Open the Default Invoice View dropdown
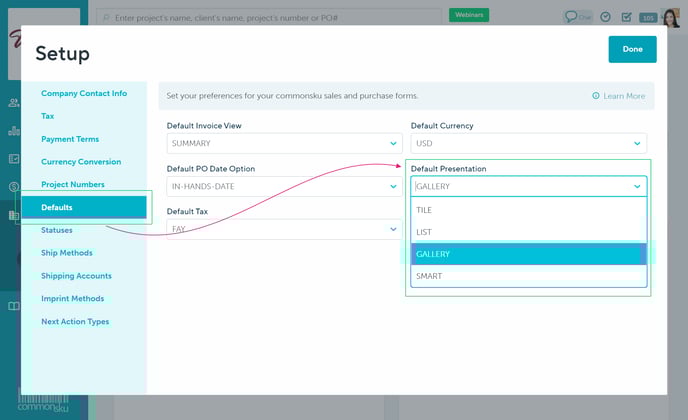 coord(284,143)
